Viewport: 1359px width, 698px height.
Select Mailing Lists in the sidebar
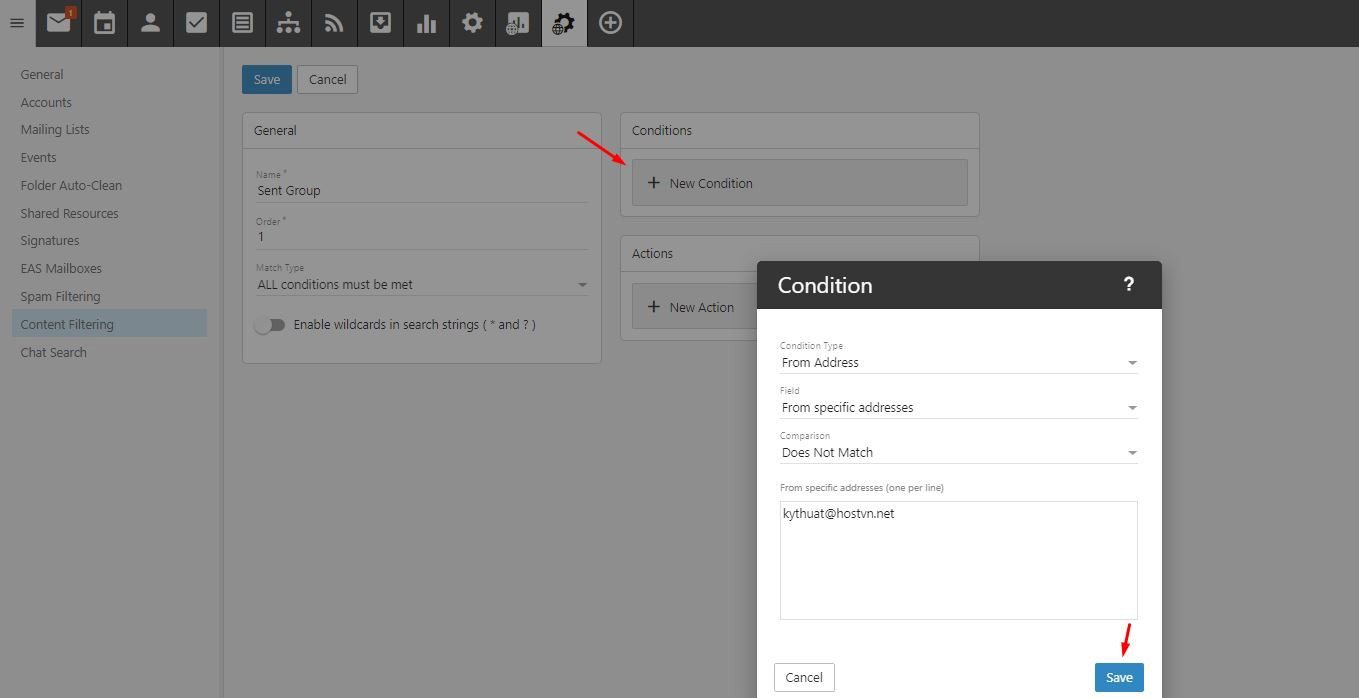tap(55, 130)
